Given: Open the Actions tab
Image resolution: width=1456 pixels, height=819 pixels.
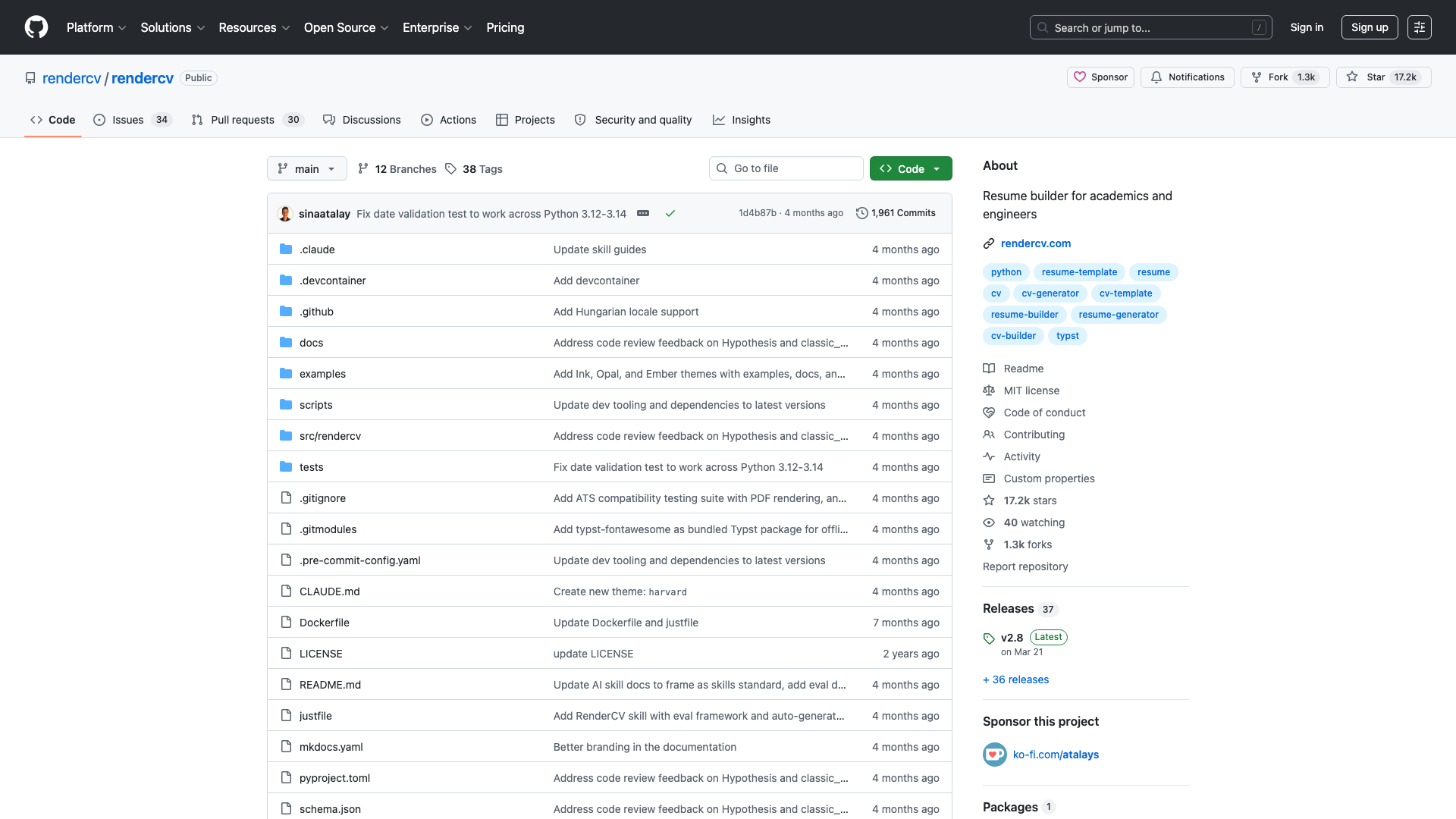Looking at the screenshot, I should point(448,120).
